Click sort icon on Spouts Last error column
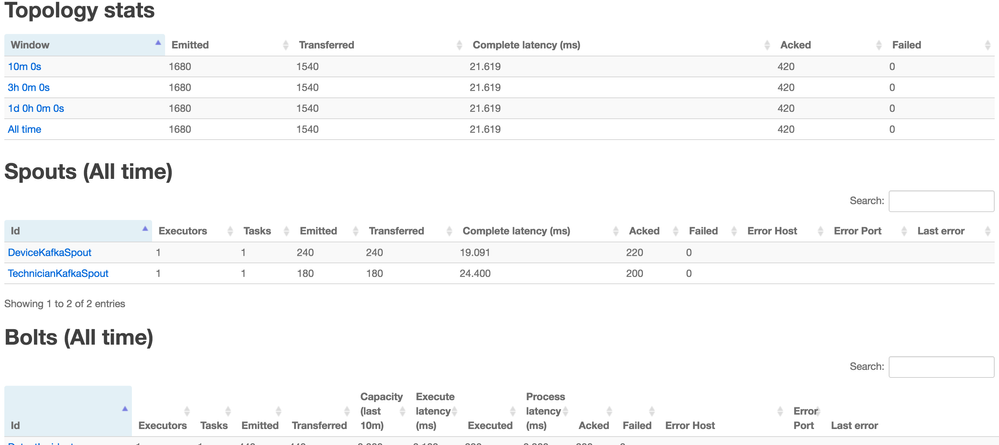The height and width of the screenshot is (445, 999). coord(988,231)
